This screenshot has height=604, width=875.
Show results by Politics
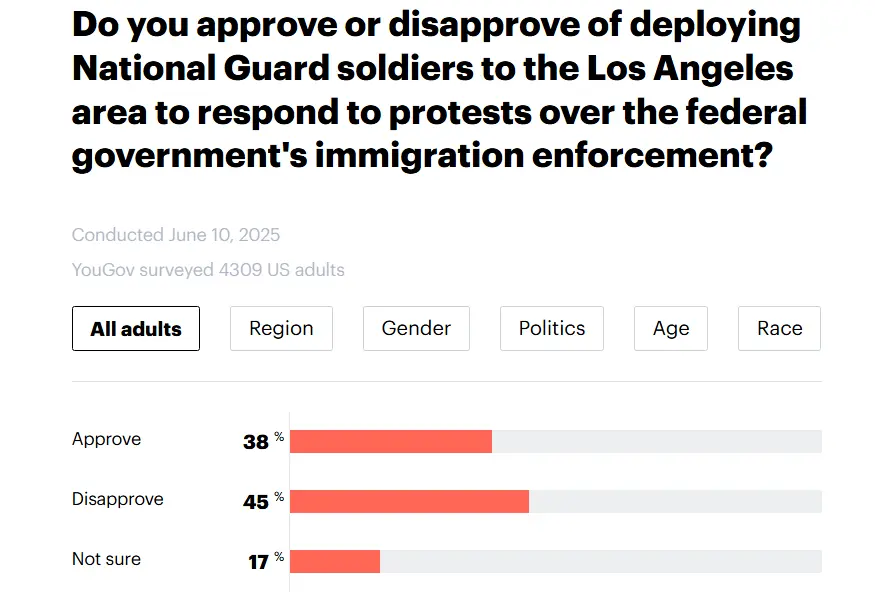tap(552, 329)
